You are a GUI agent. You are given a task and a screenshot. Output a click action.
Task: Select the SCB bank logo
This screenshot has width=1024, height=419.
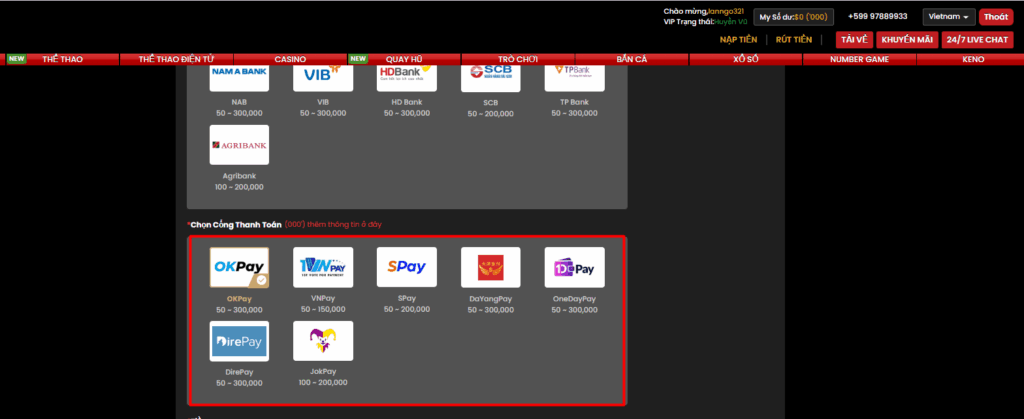(490, 78)
